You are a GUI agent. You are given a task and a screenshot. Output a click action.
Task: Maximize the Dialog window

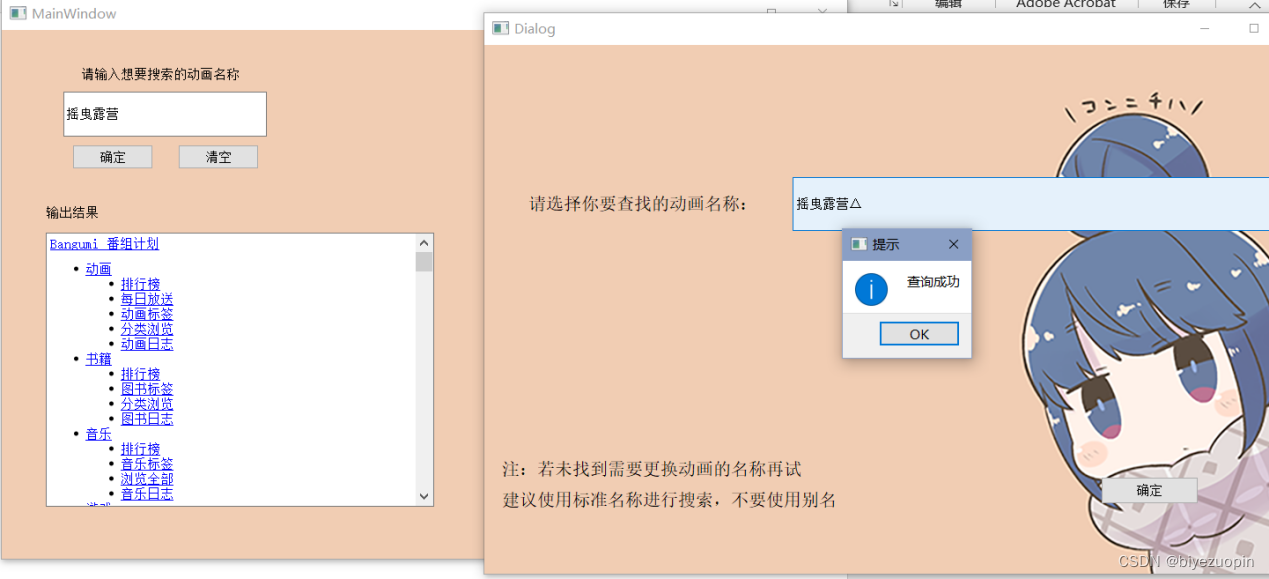pos(1254,28)
